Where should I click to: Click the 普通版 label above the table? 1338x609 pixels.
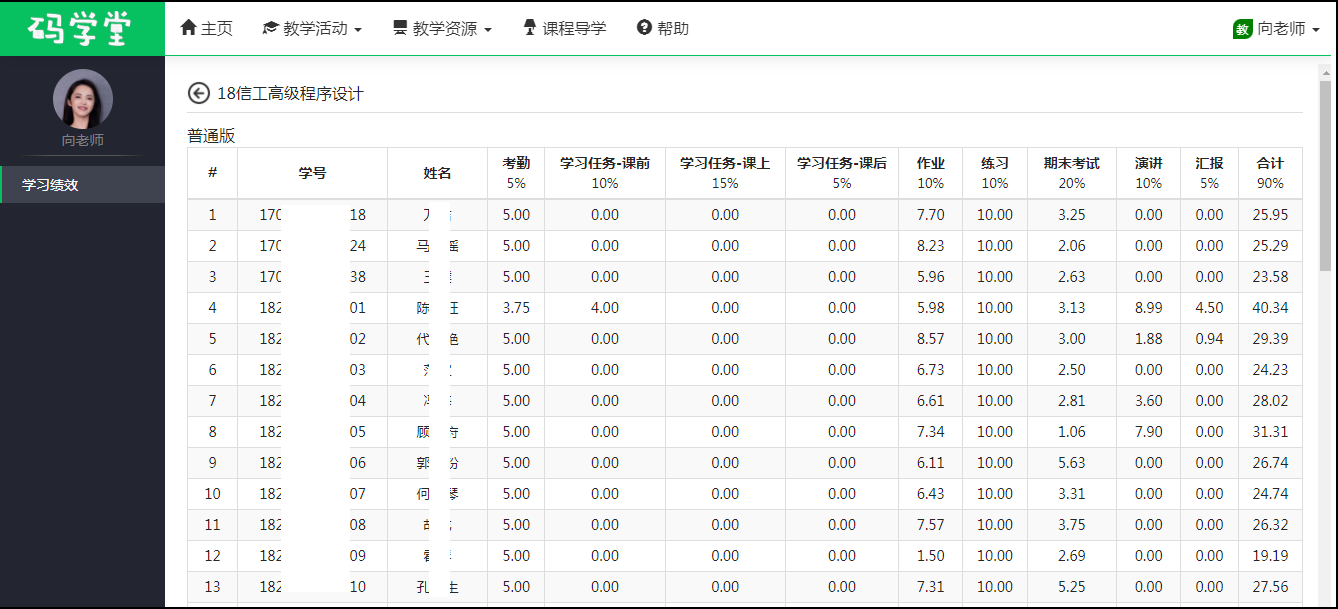click(x=211, y=136)
